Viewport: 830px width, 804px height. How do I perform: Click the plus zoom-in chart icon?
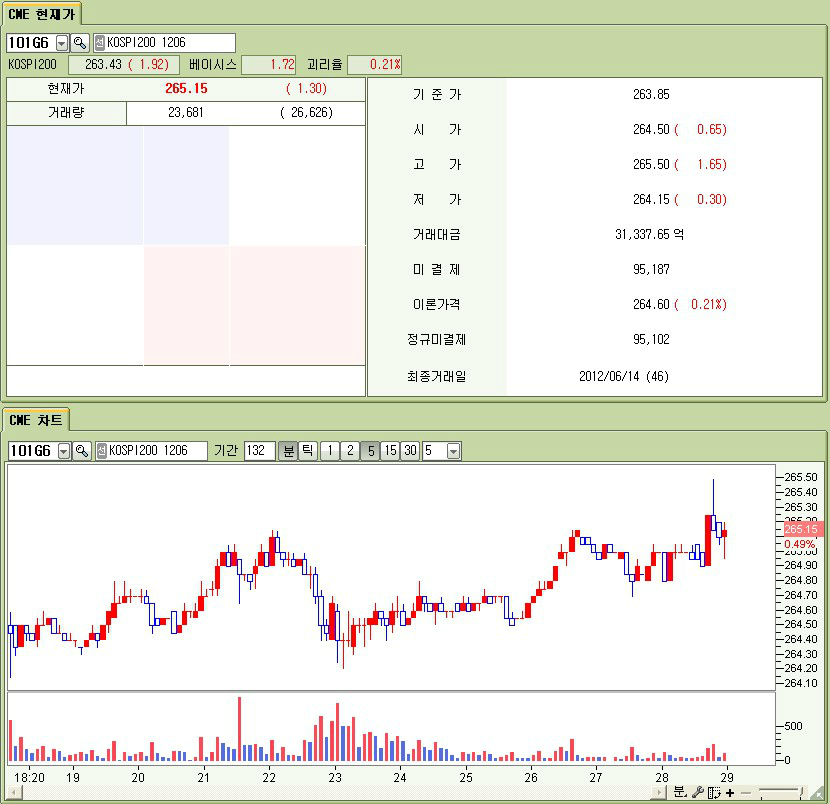[730, 792]
